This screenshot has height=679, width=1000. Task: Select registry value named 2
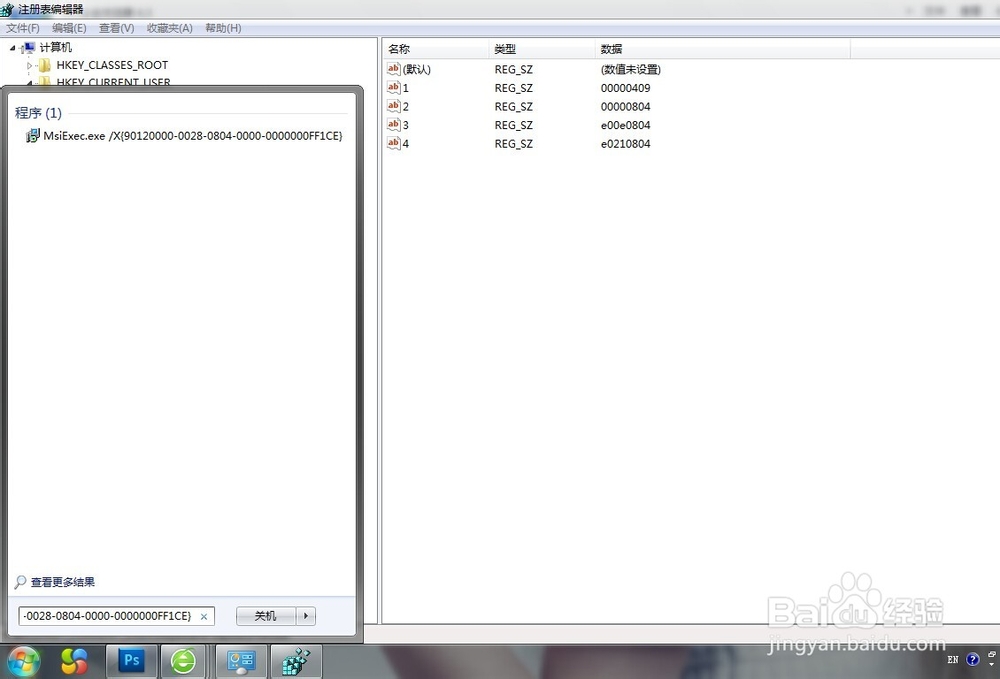406,106
